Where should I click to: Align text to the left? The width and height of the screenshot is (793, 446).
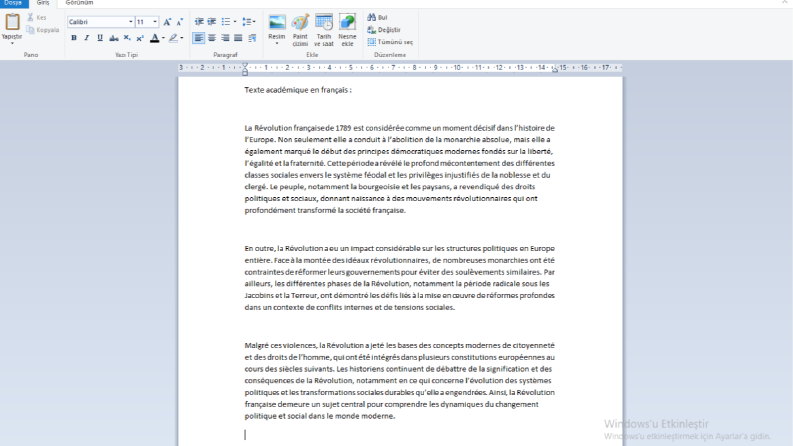(x=199, y=38)
